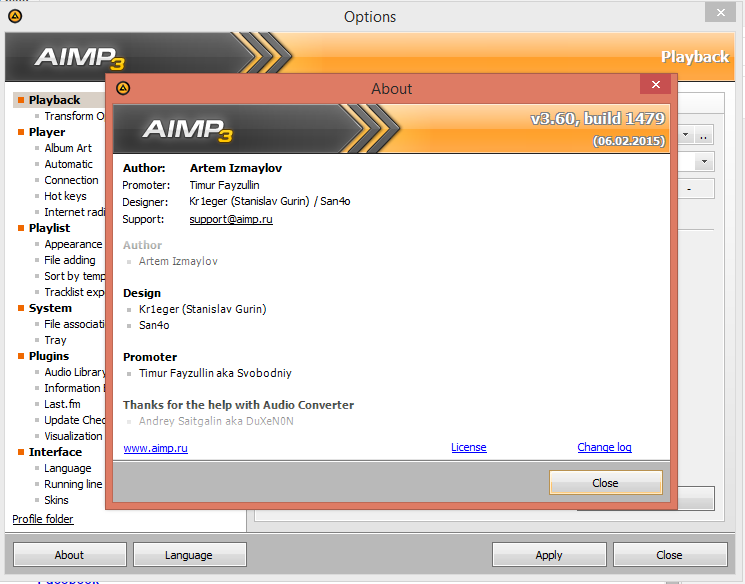Select Album Art in the options tree
Screen dimensions: 745x584
pos(68,148)
